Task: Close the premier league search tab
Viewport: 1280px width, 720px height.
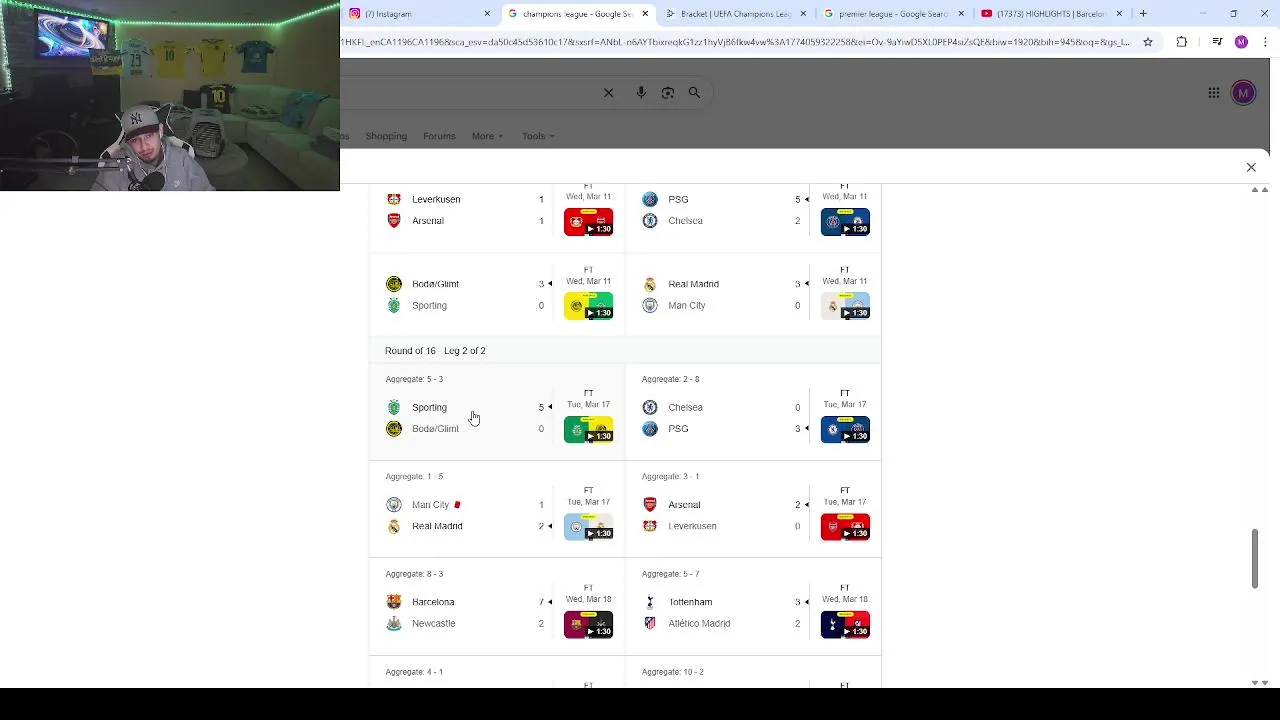Action: click(961, 14)
